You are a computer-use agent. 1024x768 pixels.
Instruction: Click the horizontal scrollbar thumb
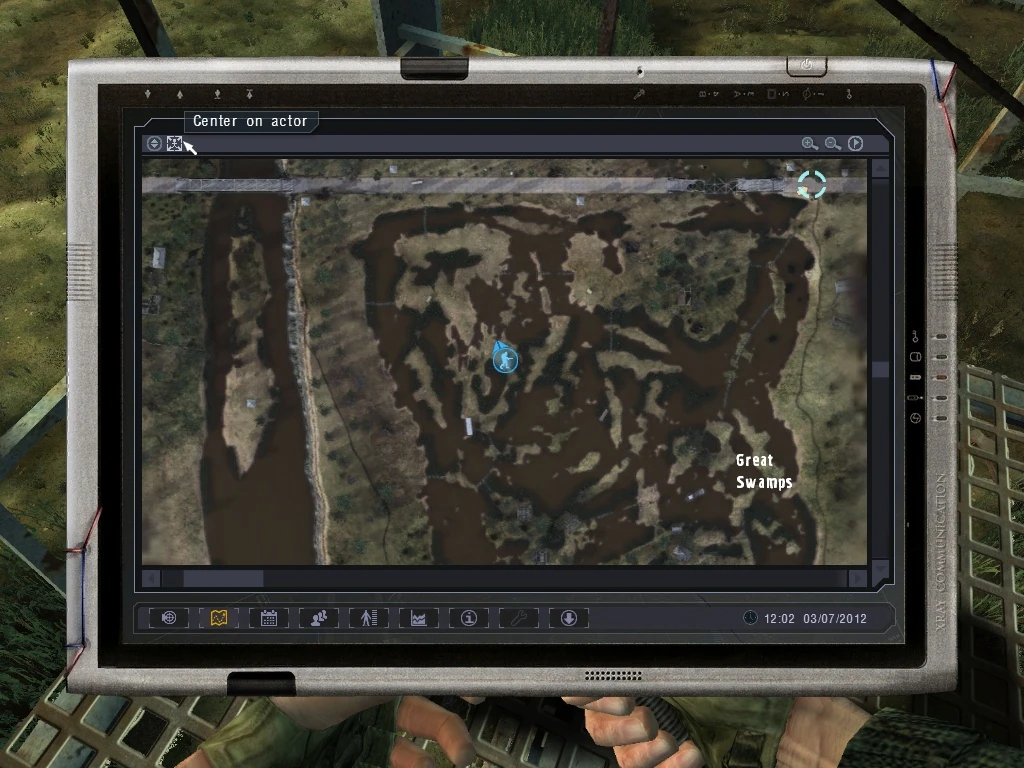pyautogui.click(x=223, y=579)
